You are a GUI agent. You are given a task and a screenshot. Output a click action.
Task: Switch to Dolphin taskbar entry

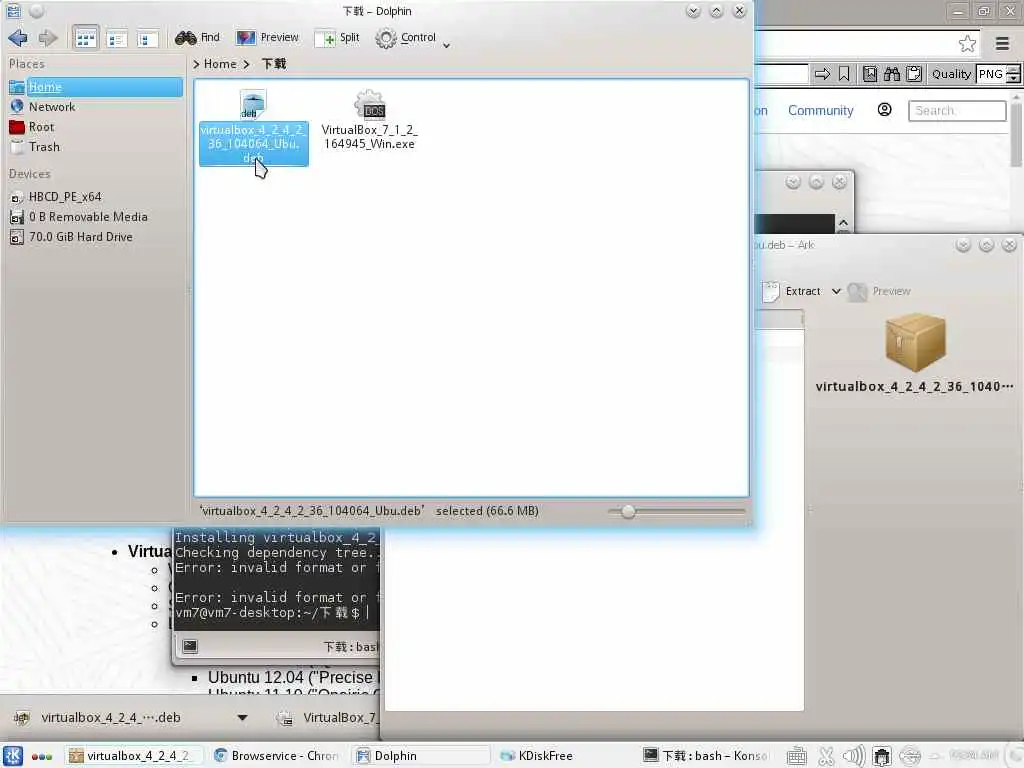pos(420,756)
